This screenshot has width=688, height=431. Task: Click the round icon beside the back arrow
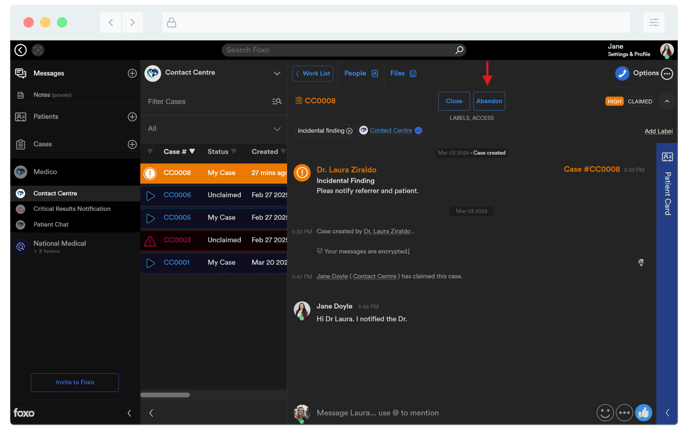pos(38,50)
